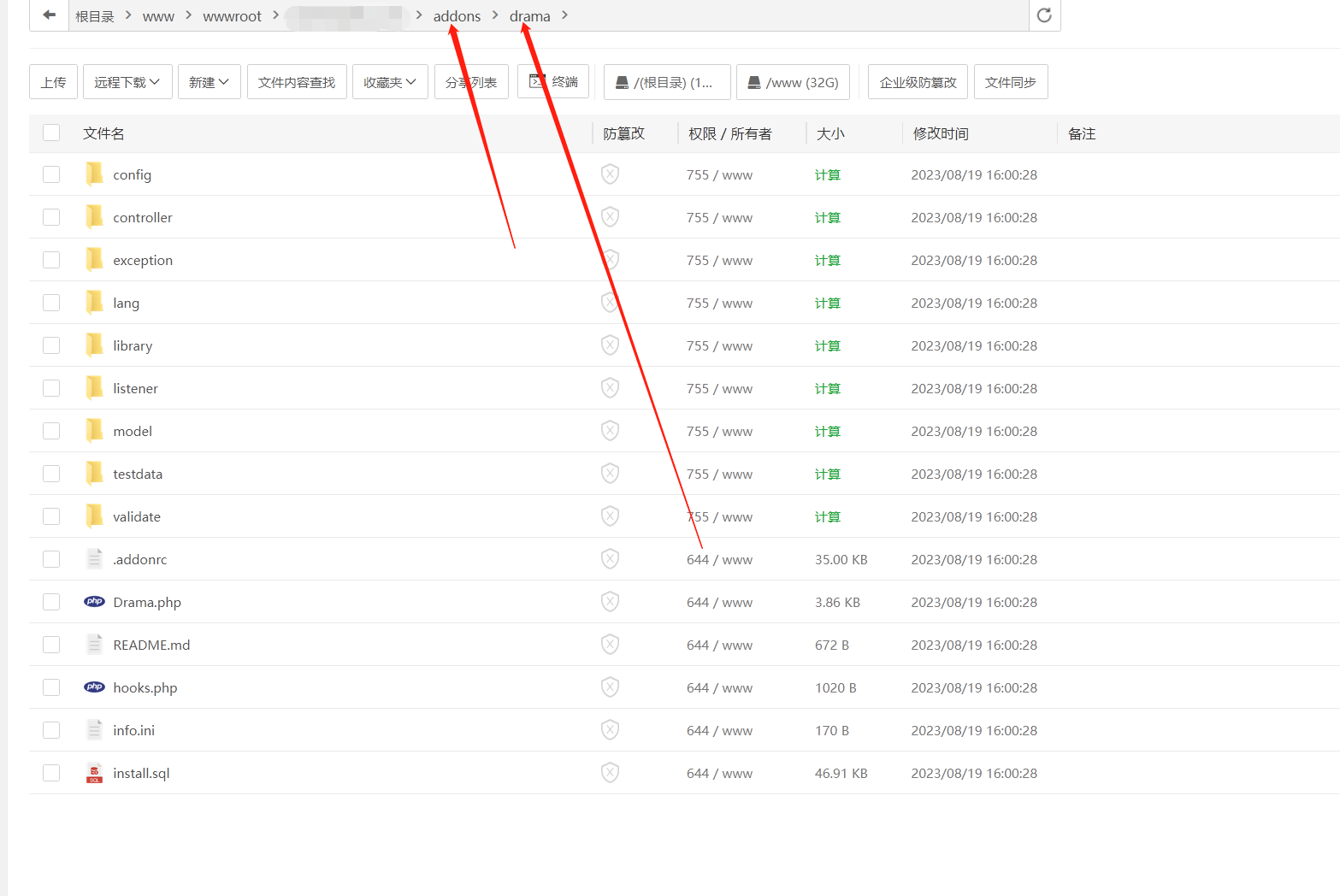Click the 上传 upload button
This screenshot has height=896, width=1340.
click(x=53, y=81)
